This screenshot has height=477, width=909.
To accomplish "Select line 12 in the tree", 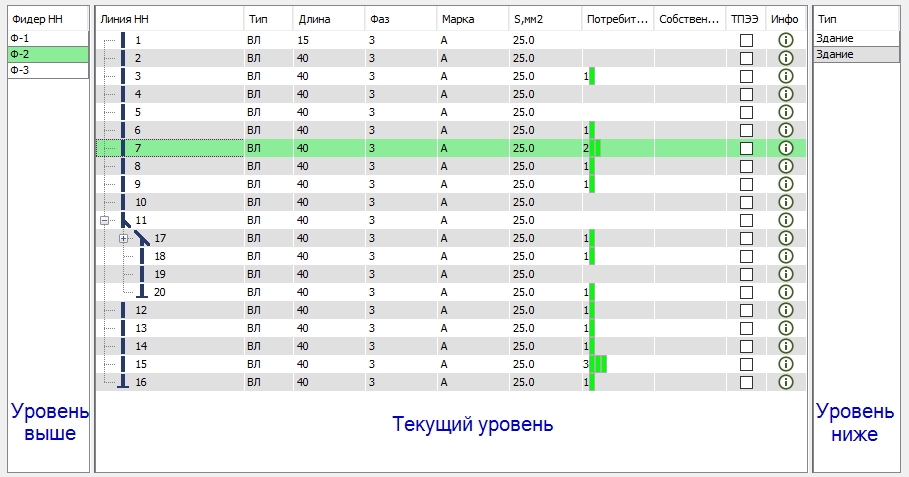I will point(141,309).
